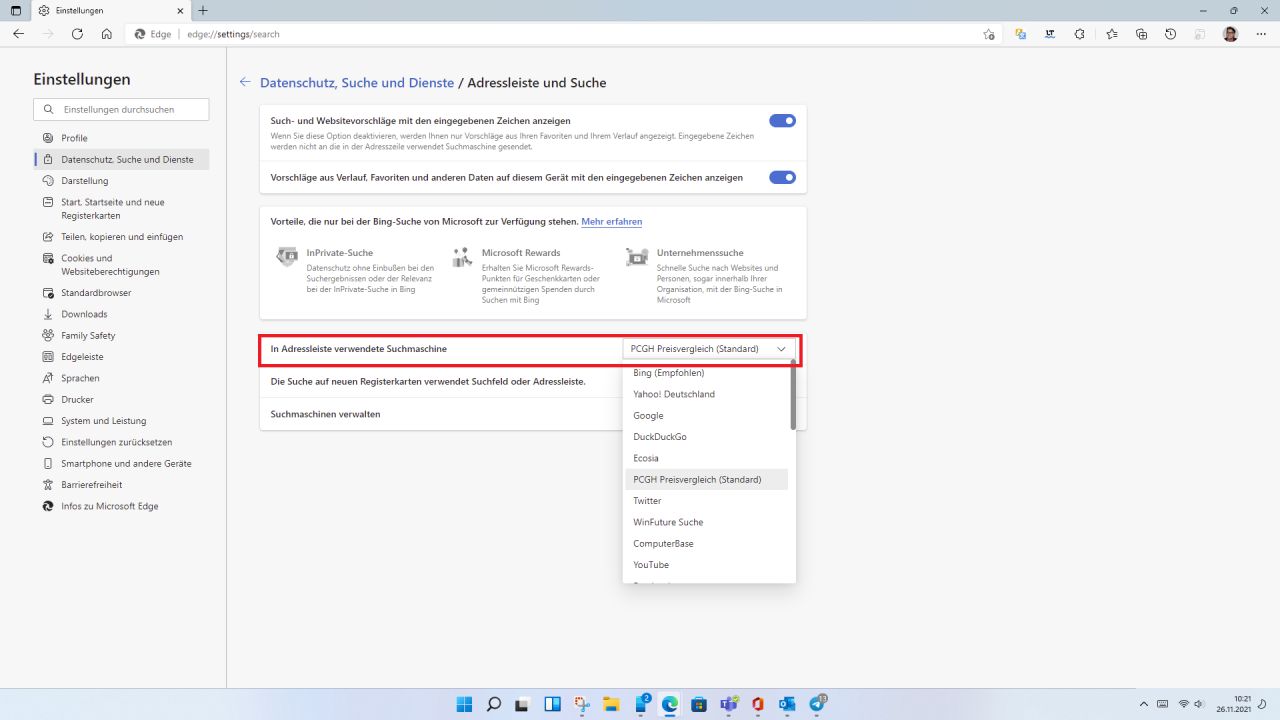Open Family Safety settings section
1280x720 pixels.
pyautogui.click(x=121, y=336)
